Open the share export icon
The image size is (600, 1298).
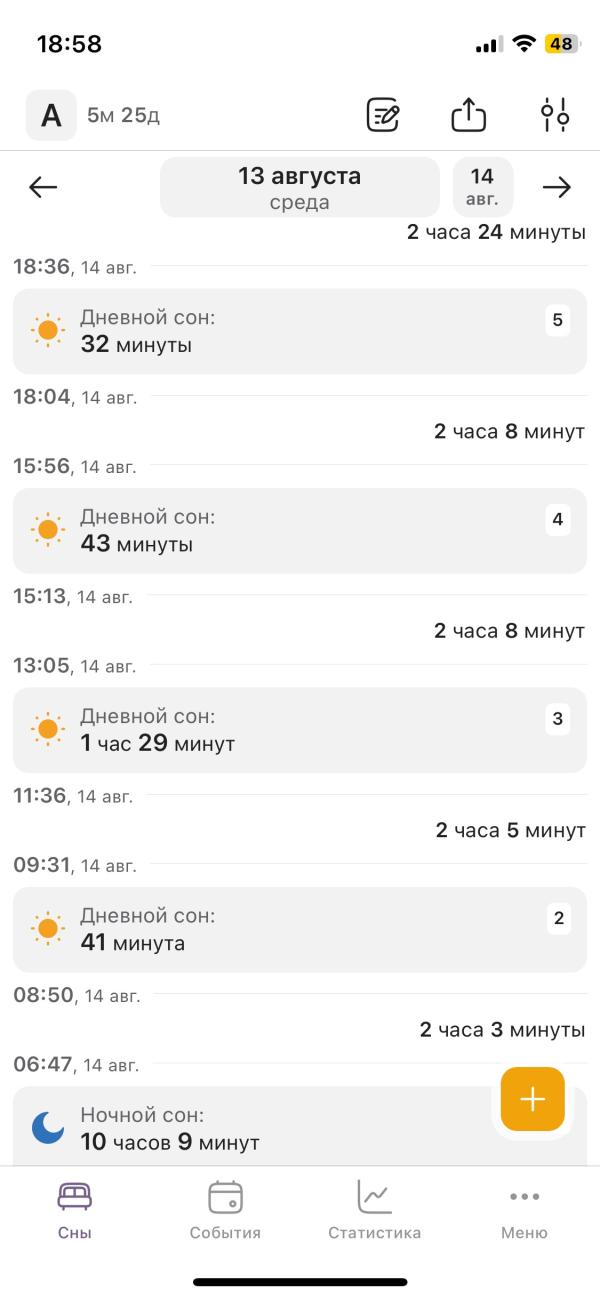(468, 116)
